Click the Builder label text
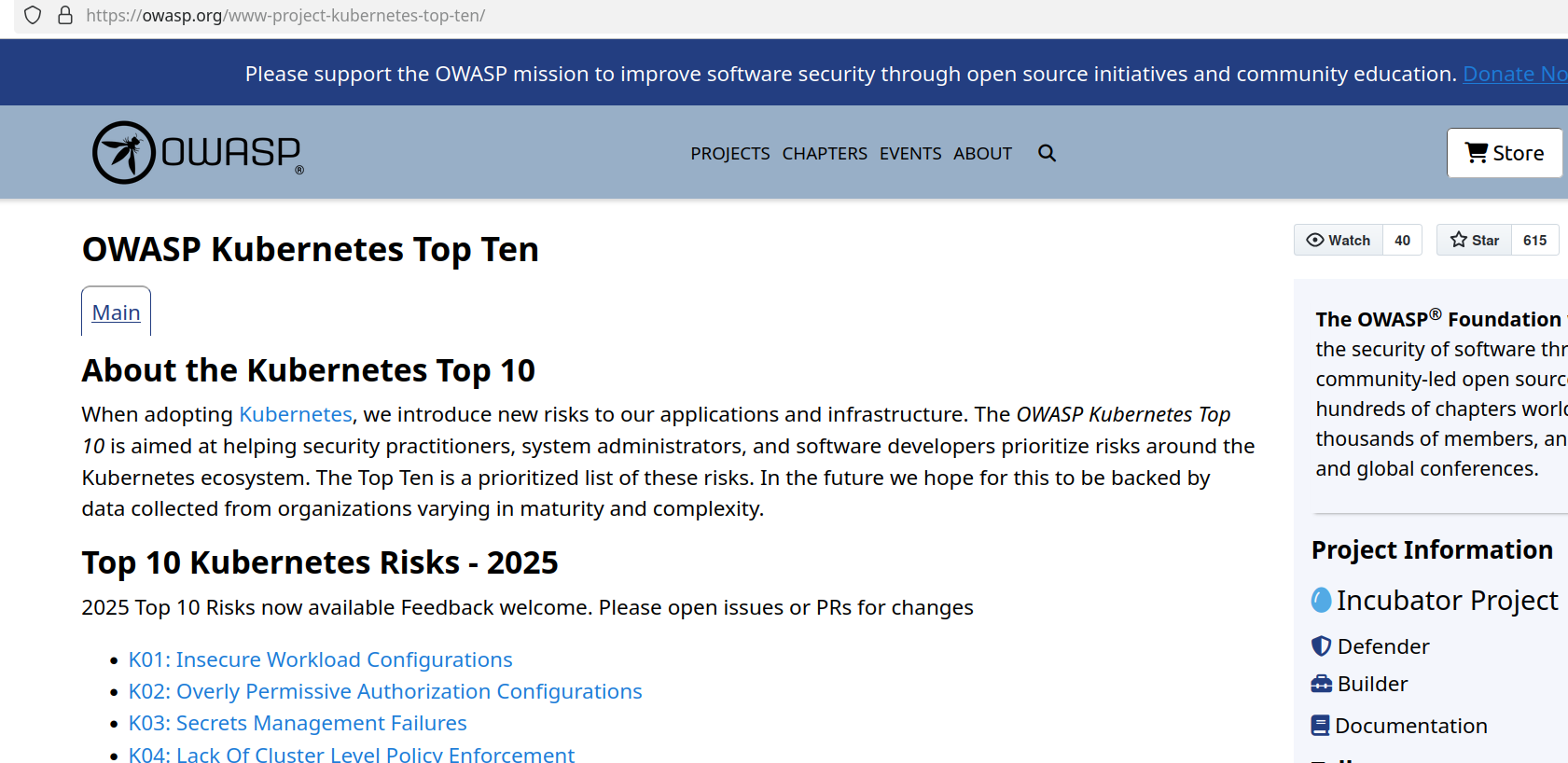Screen dimensions: 1568x763 coord(1372,684)
